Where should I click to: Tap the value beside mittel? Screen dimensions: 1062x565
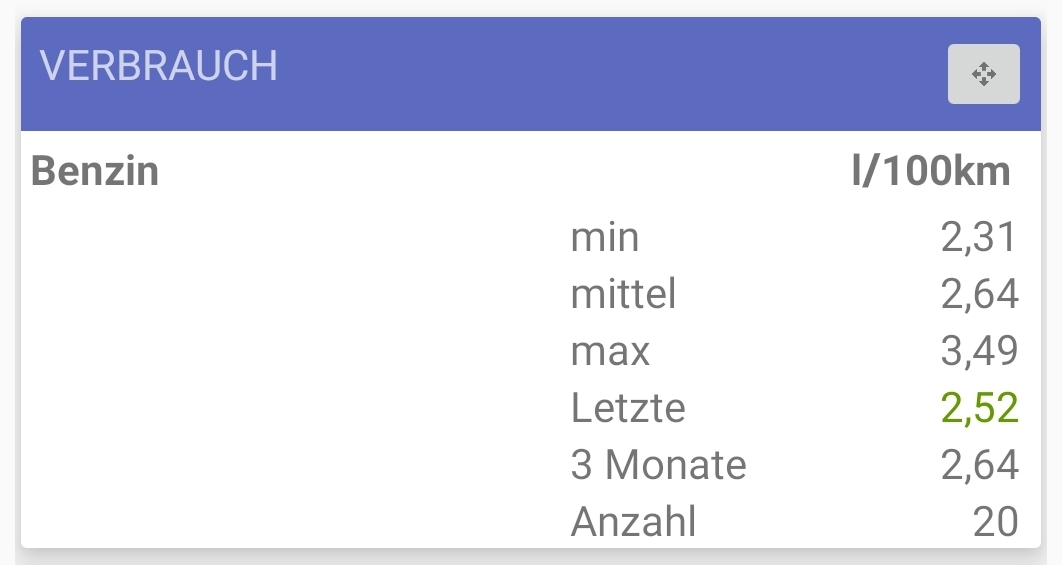point(978,294)
